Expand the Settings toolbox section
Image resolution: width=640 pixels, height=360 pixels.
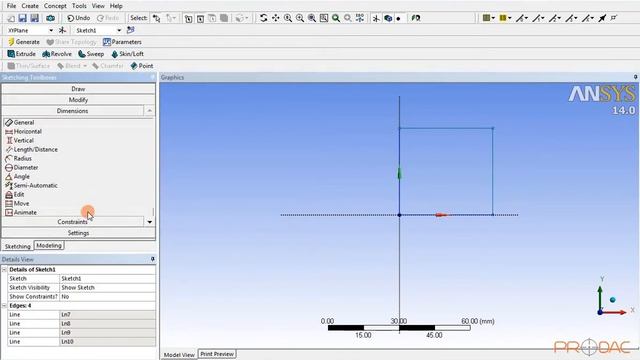[78, 233]
